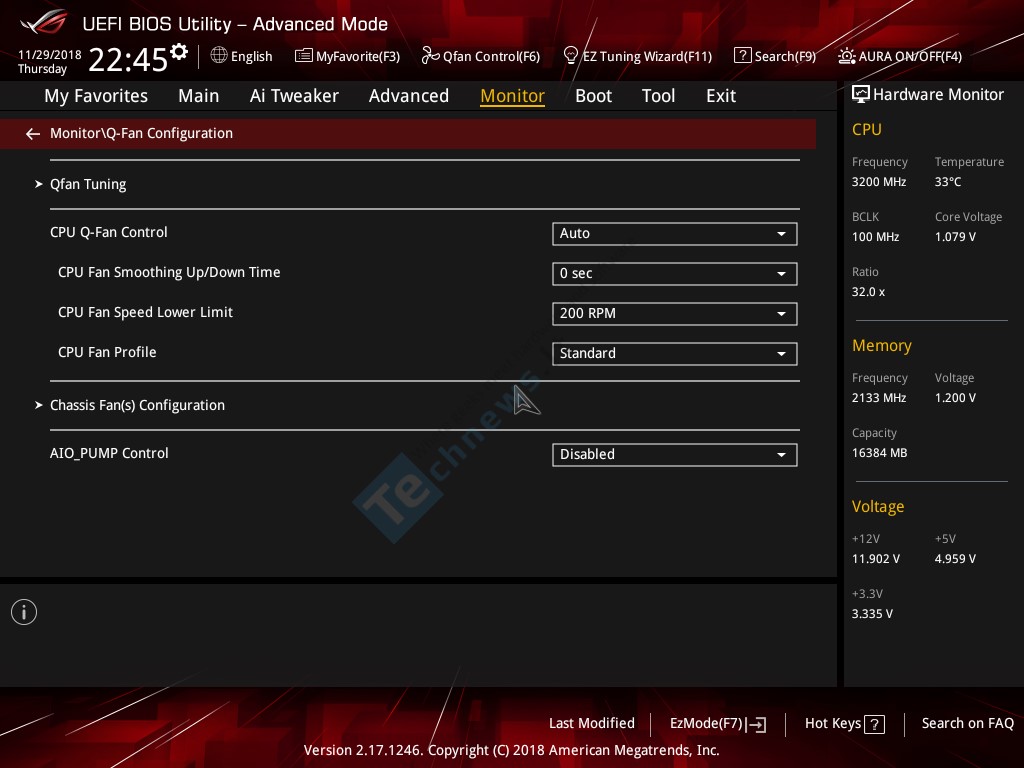Open Search on FAQ link
The height and width of the screenshot is (768, 1024).
[968, 724]
